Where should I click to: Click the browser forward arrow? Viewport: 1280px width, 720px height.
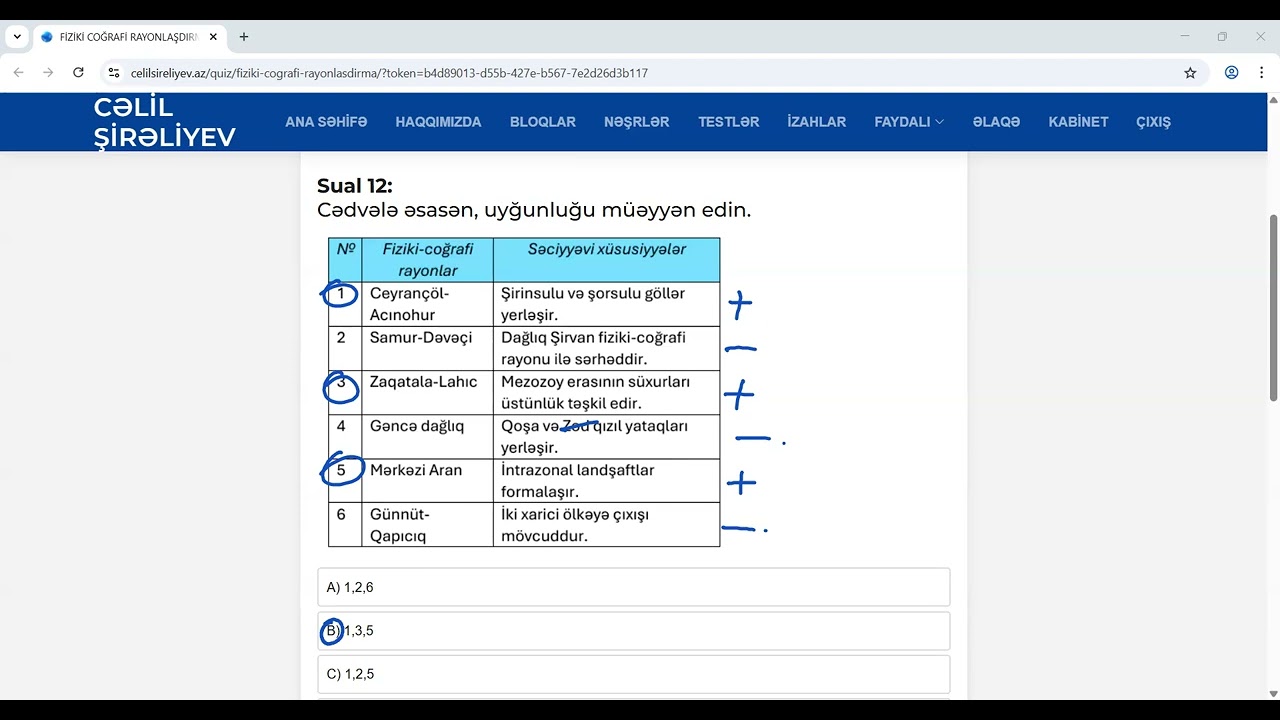(48, 73)
